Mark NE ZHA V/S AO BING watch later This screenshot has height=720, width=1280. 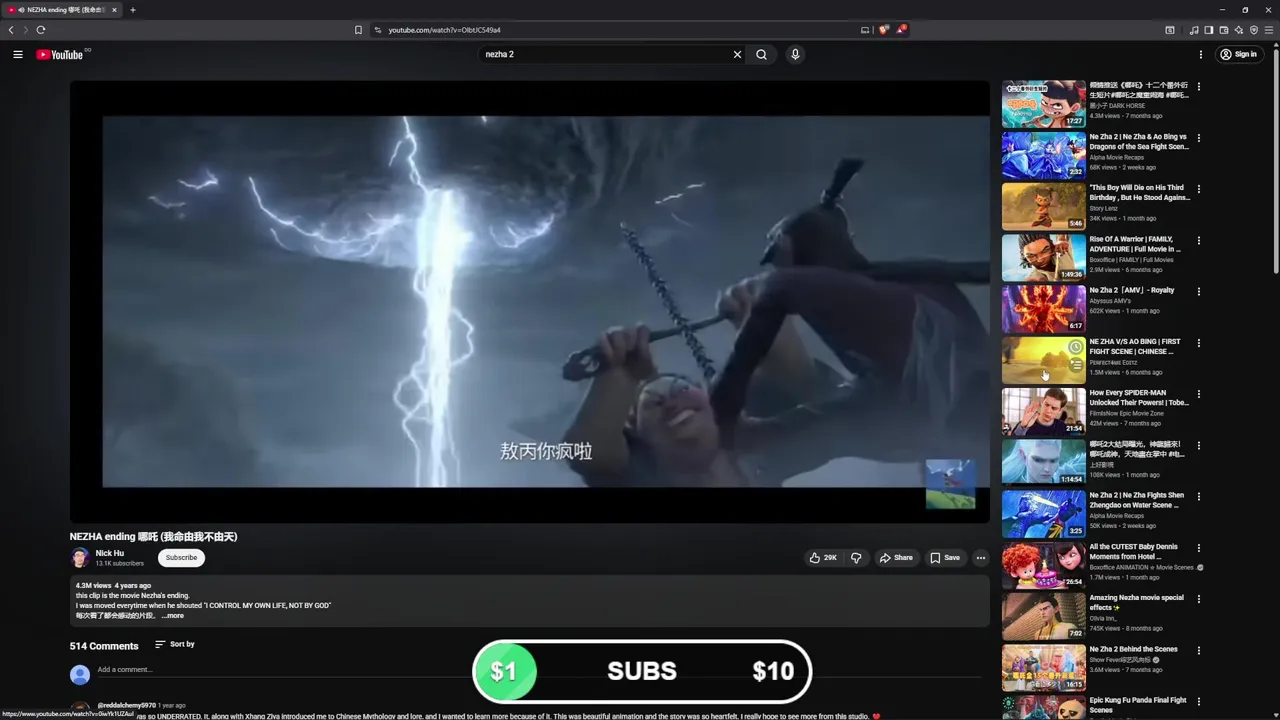(x=1075, y=348)
